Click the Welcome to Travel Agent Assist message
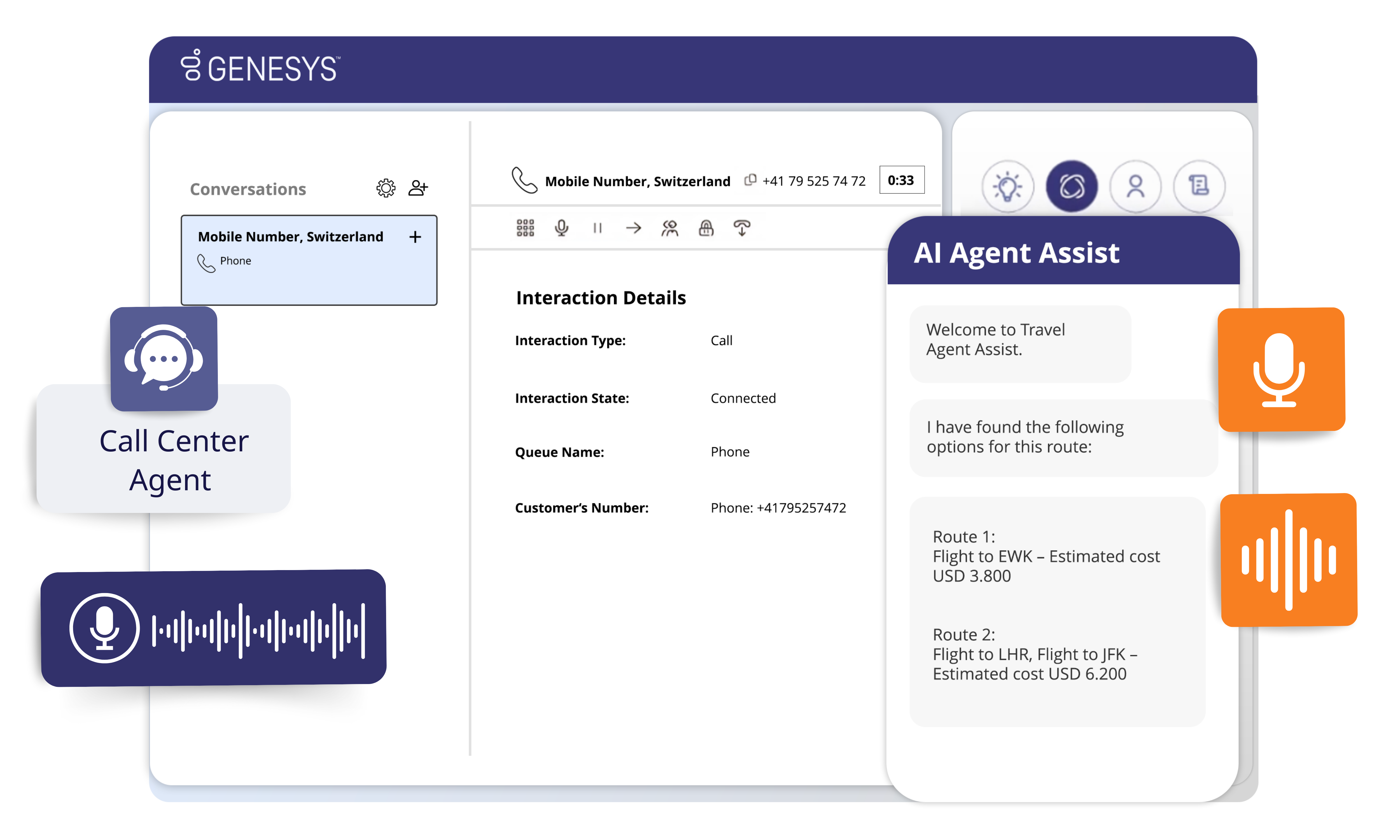1400x840 pixels. (x=1020, y=344)
